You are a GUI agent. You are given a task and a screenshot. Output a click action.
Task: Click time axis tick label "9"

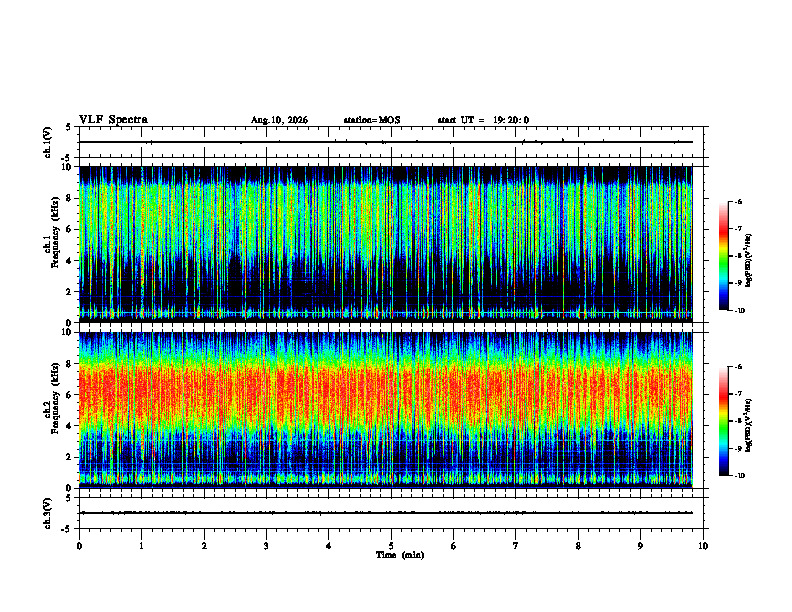[x=640, y=546]
